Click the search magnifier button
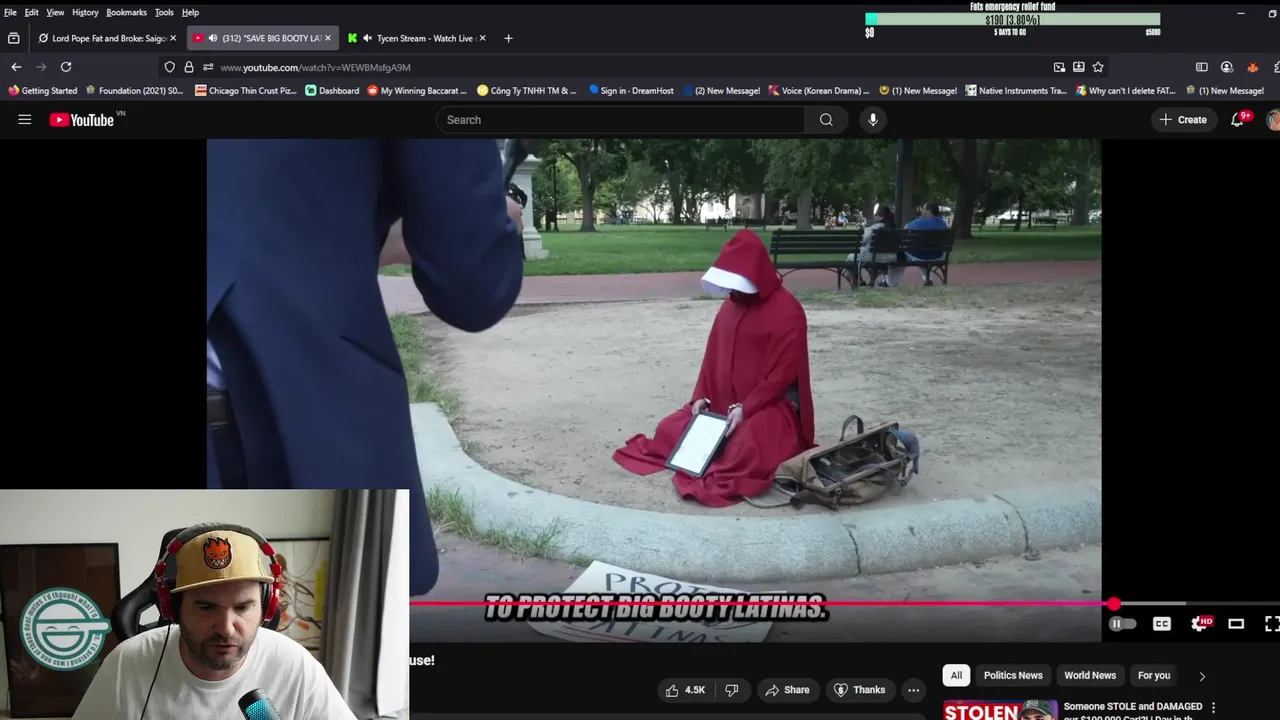 tap(826, 120)
